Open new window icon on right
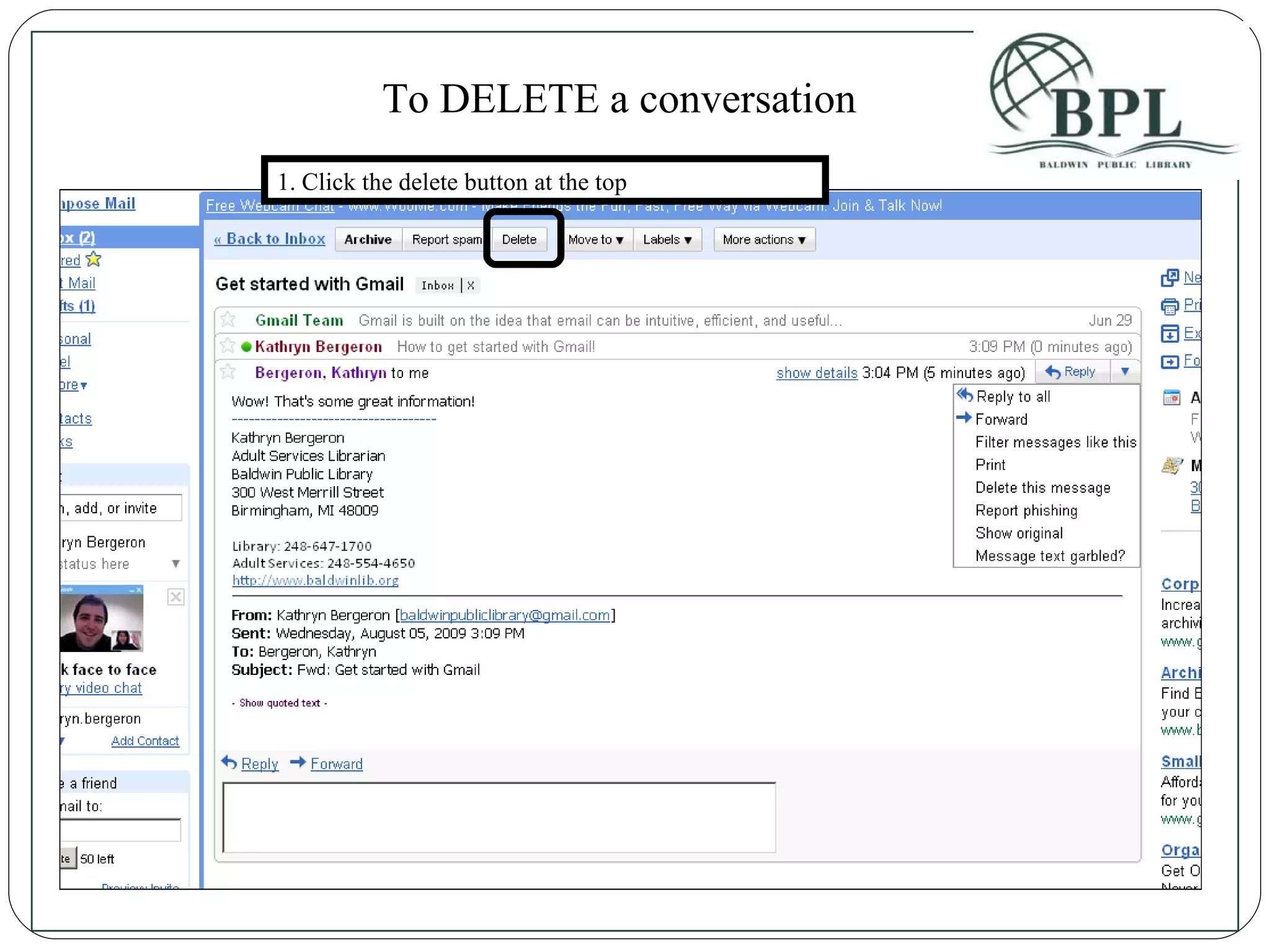The height and width of the screenshot is (952, 1270). tap(1170, 278)
